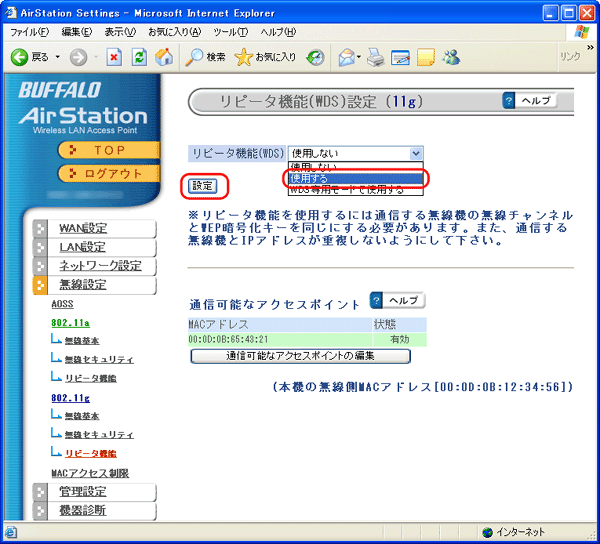Choose WDS専用モードで使用する option

pos(347,189)
